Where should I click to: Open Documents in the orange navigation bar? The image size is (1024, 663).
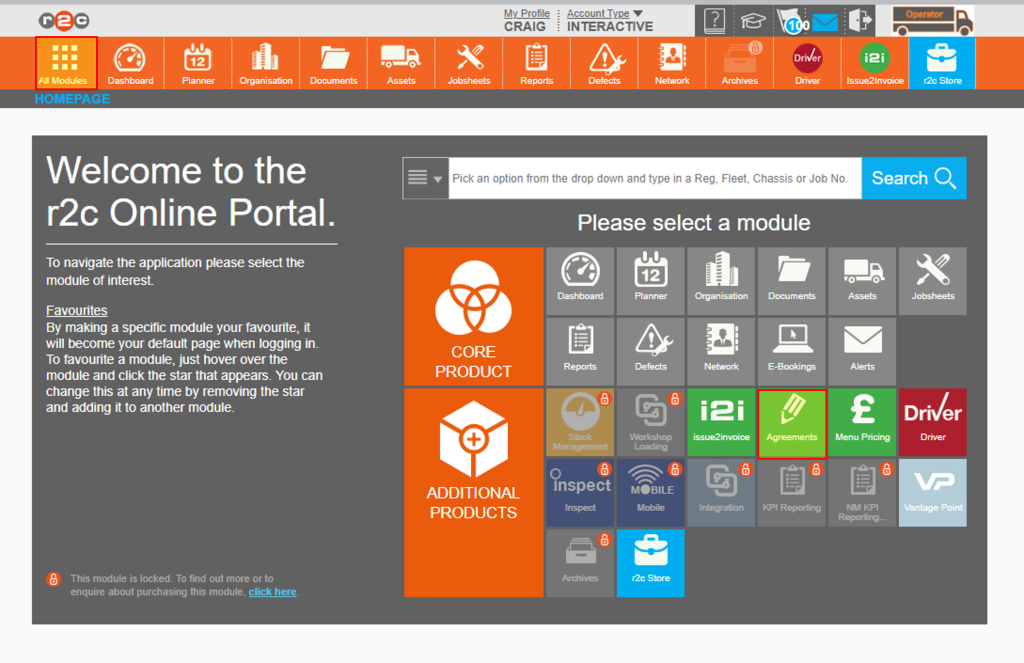click(334, 63)
